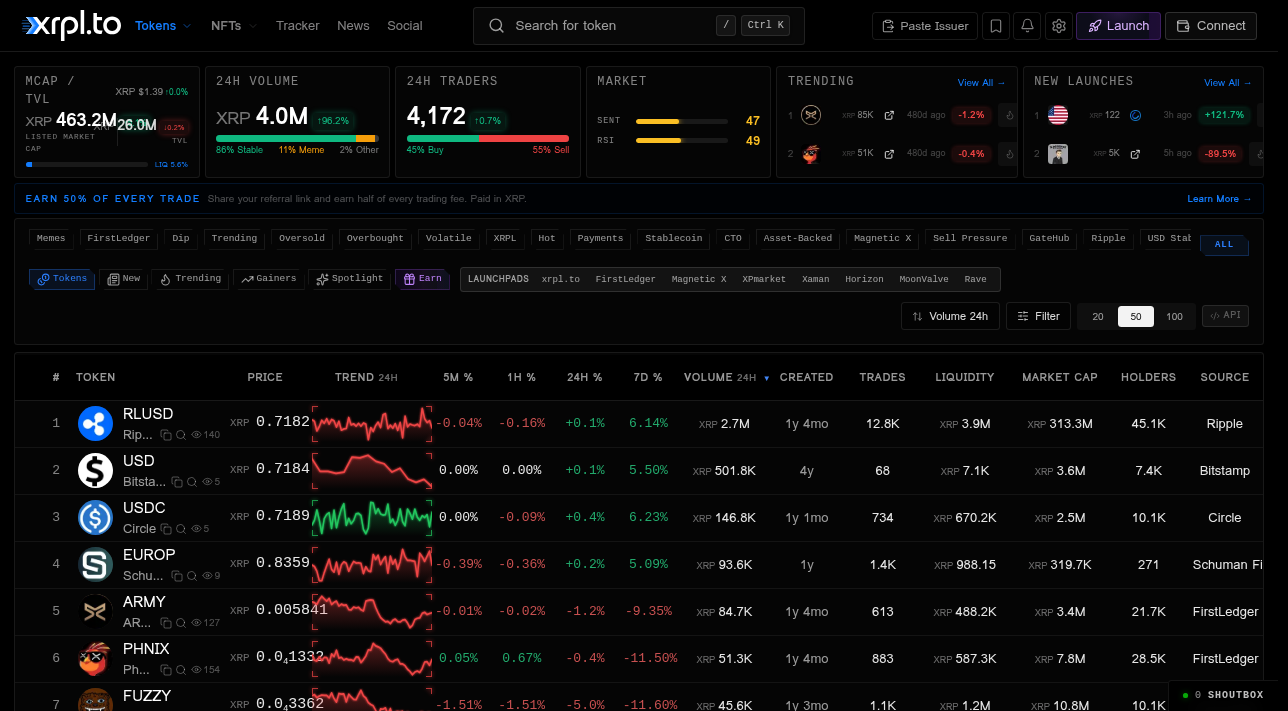
Task: Expand the NFTs menu in top navigation
Action: click(233, 26)
